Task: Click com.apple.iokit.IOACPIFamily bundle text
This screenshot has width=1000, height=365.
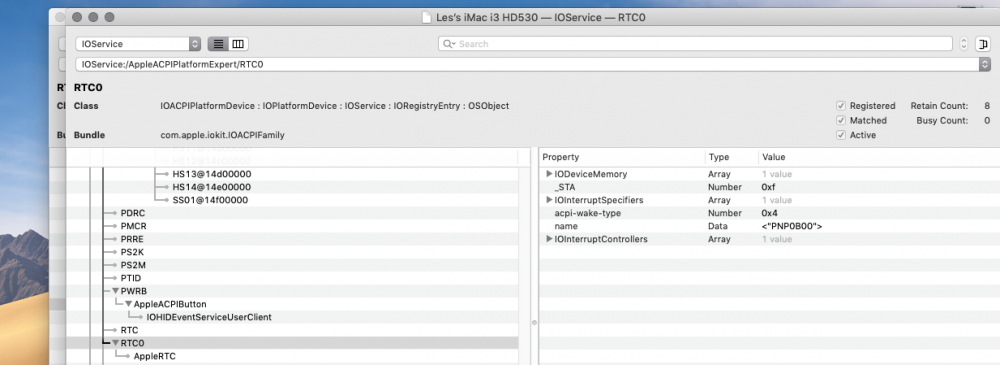Action: 223,135
